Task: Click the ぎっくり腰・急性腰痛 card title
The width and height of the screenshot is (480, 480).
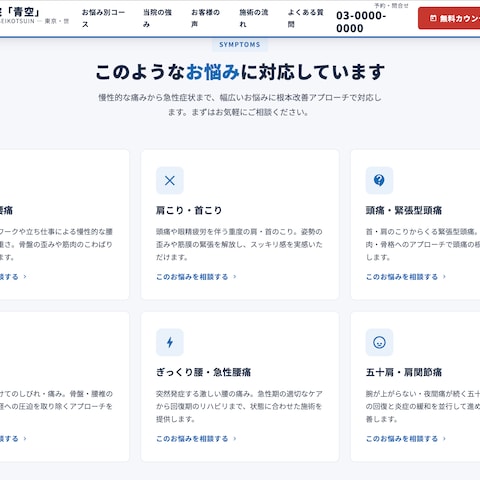Action: (x=203, y=372)
